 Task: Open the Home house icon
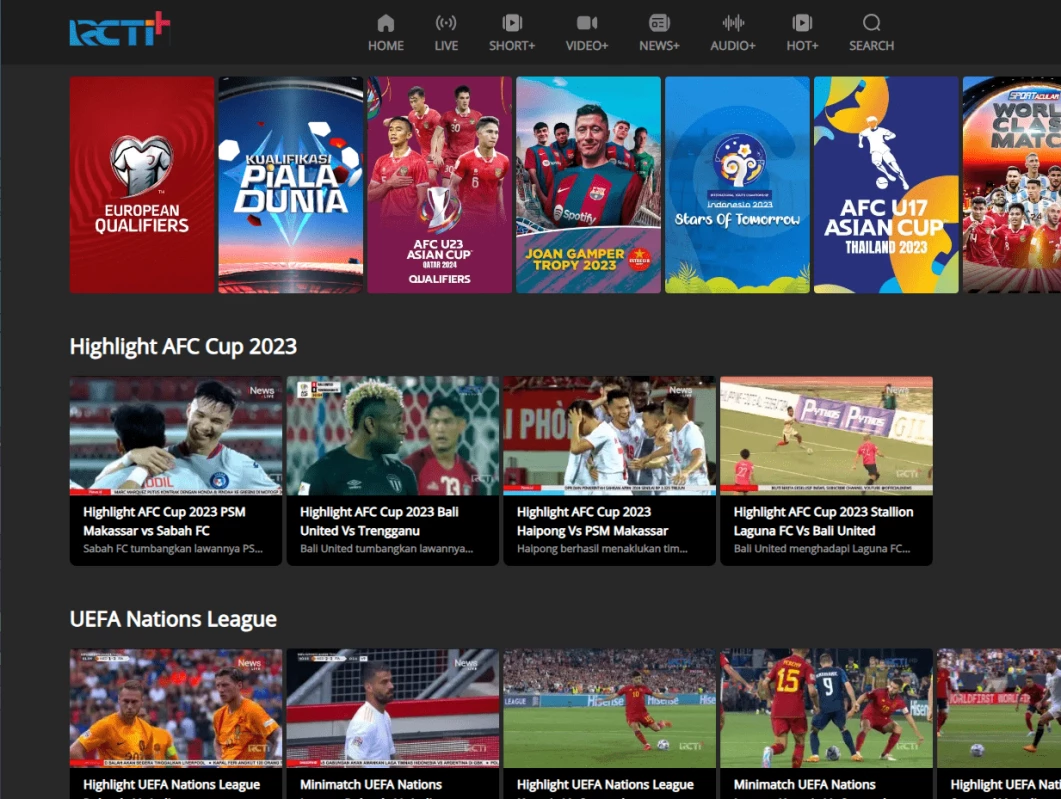point(386,23)
